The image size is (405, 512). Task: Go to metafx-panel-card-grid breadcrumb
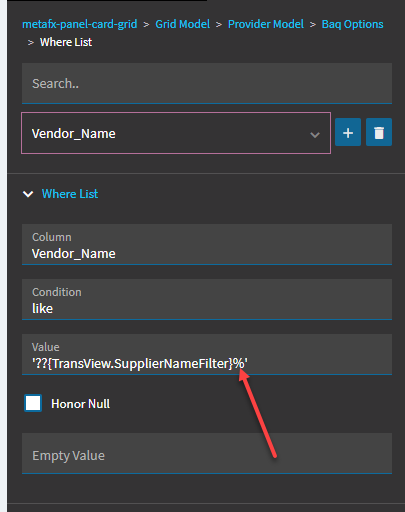point(80,24)
